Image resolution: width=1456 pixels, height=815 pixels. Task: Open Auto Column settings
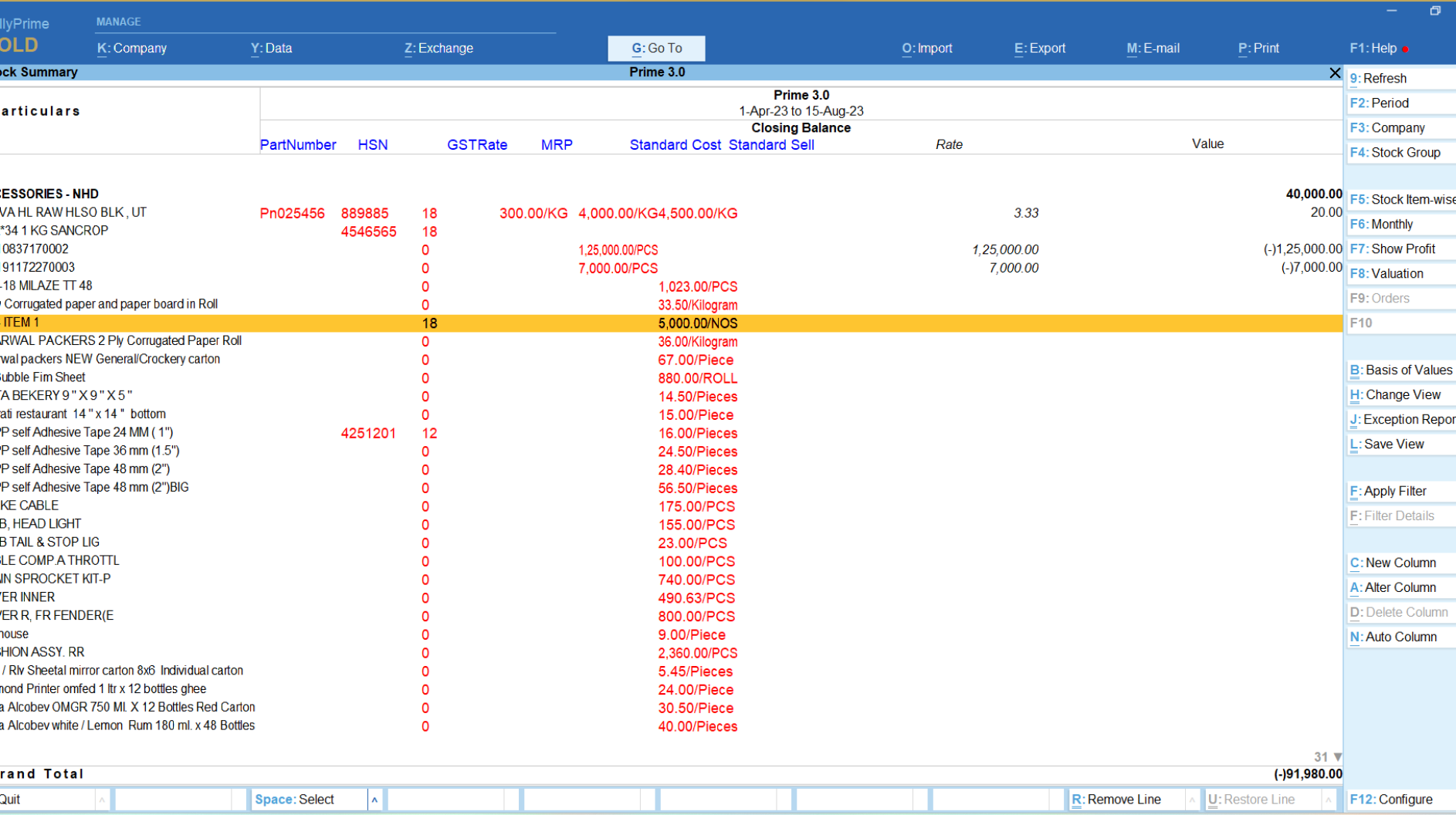[x=1394, y=636]
